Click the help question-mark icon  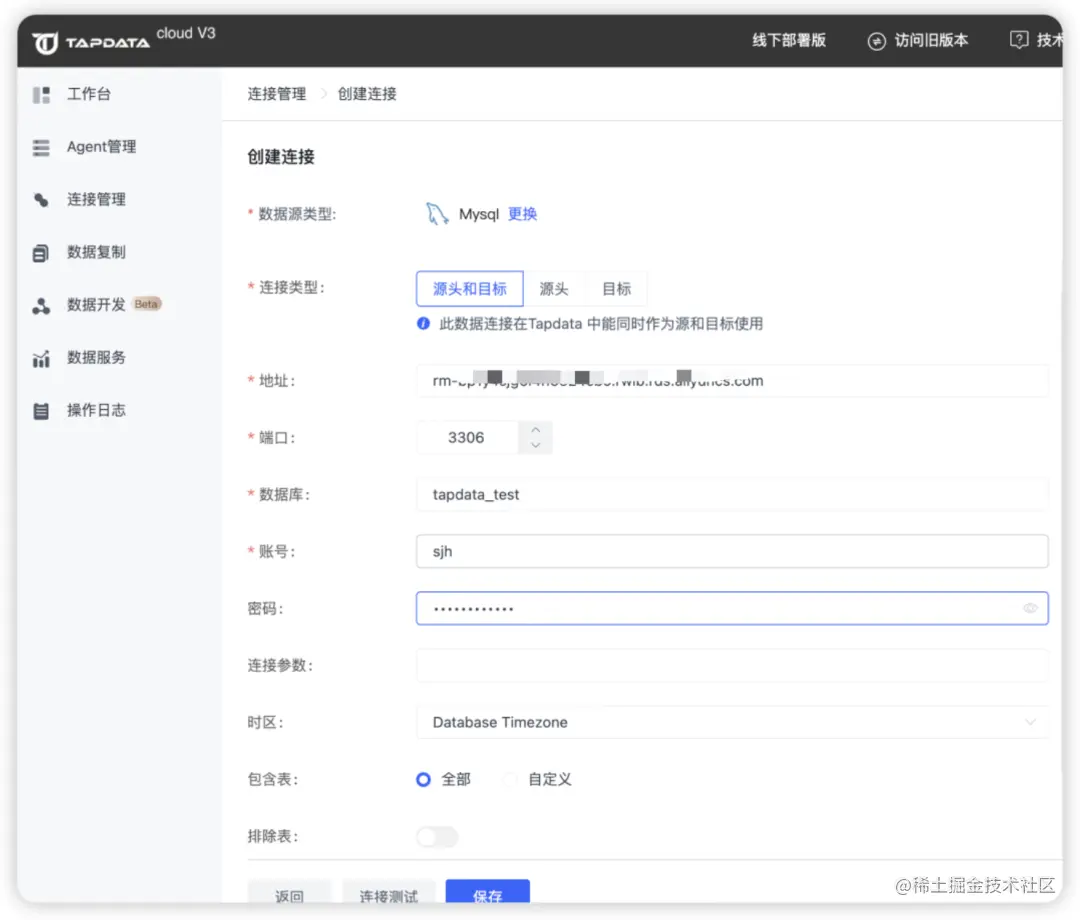(x=1019, y=40)
